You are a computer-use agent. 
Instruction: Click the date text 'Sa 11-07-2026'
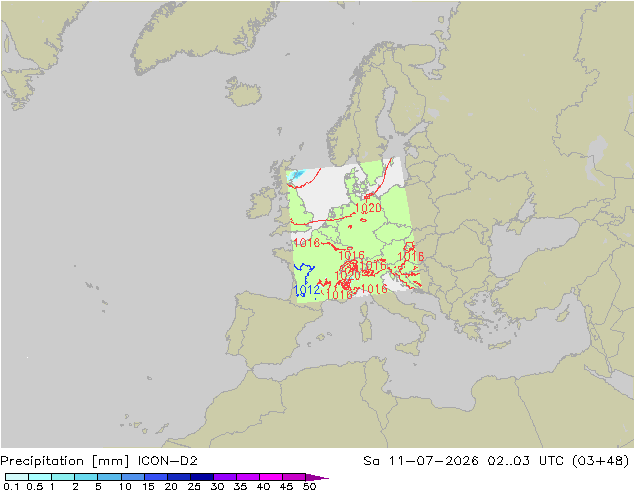click(x=421, y=461)
